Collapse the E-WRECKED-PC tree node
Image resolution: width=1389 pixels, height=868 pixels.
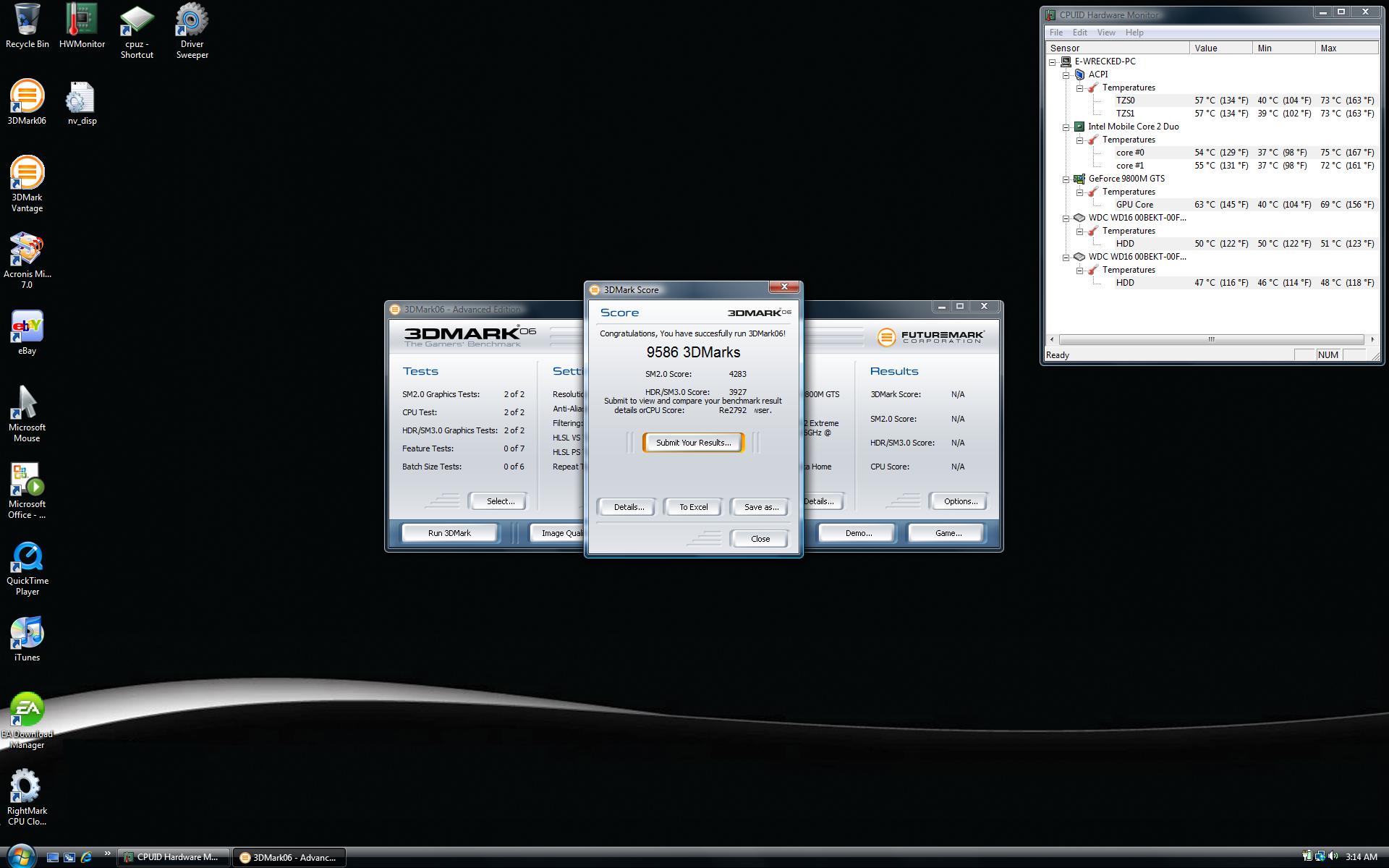[x=1053, y=62]
